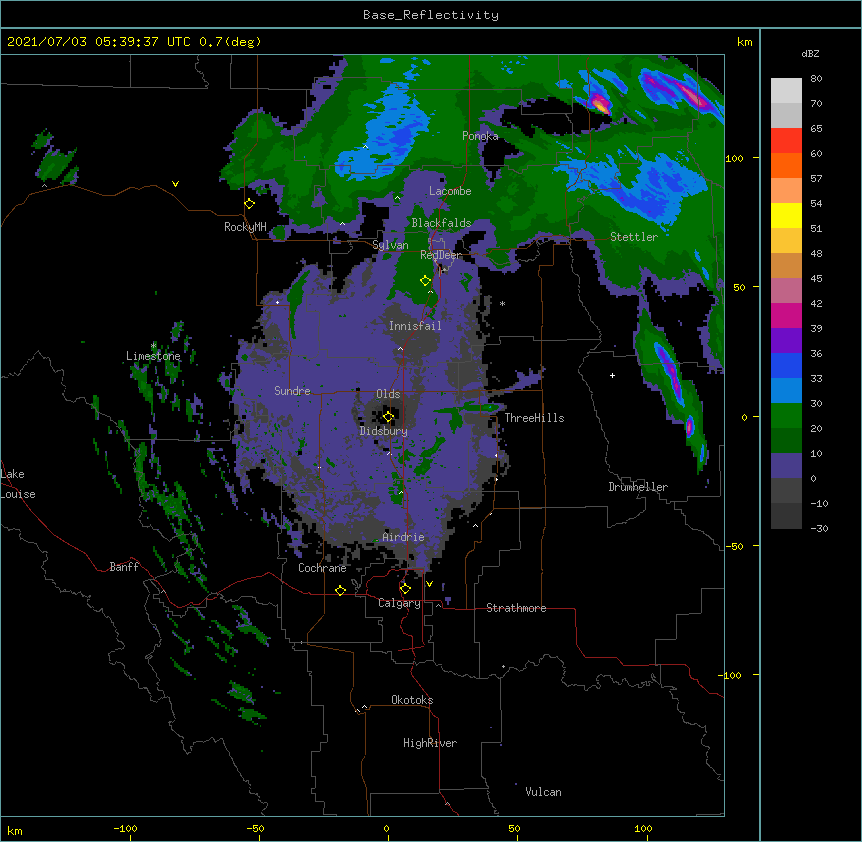Image resolution: width=862 pixels, height=842 pixels.
Task: Pick the bright green swatch between 30 and 20
Action: (786, 416)
